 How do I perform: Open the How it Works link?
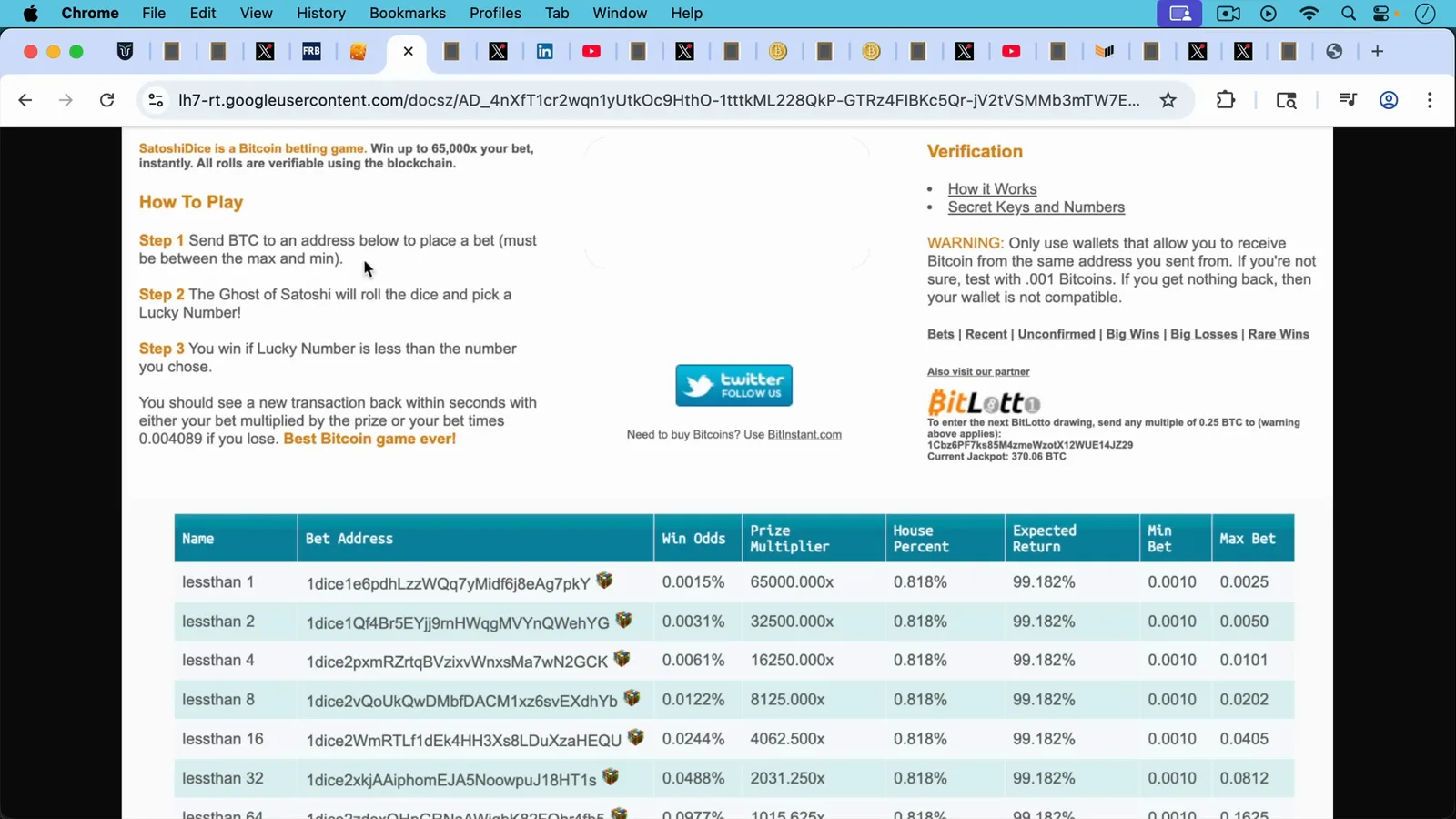[992, 189]
